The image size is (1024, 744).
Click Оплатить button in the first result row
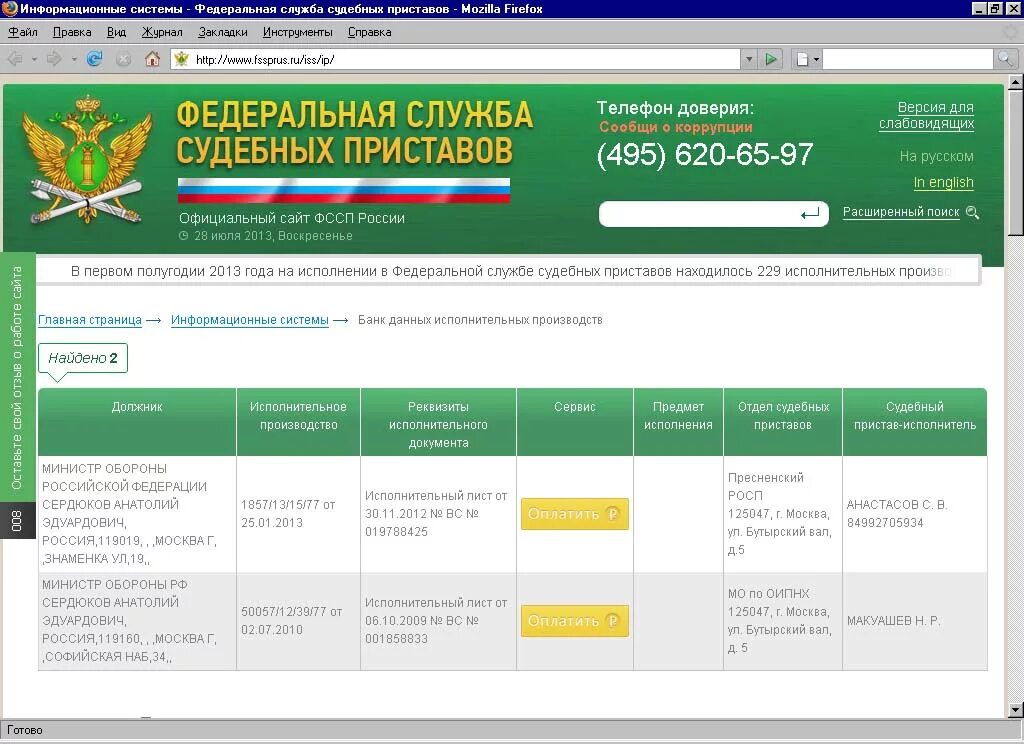[574, 515]
